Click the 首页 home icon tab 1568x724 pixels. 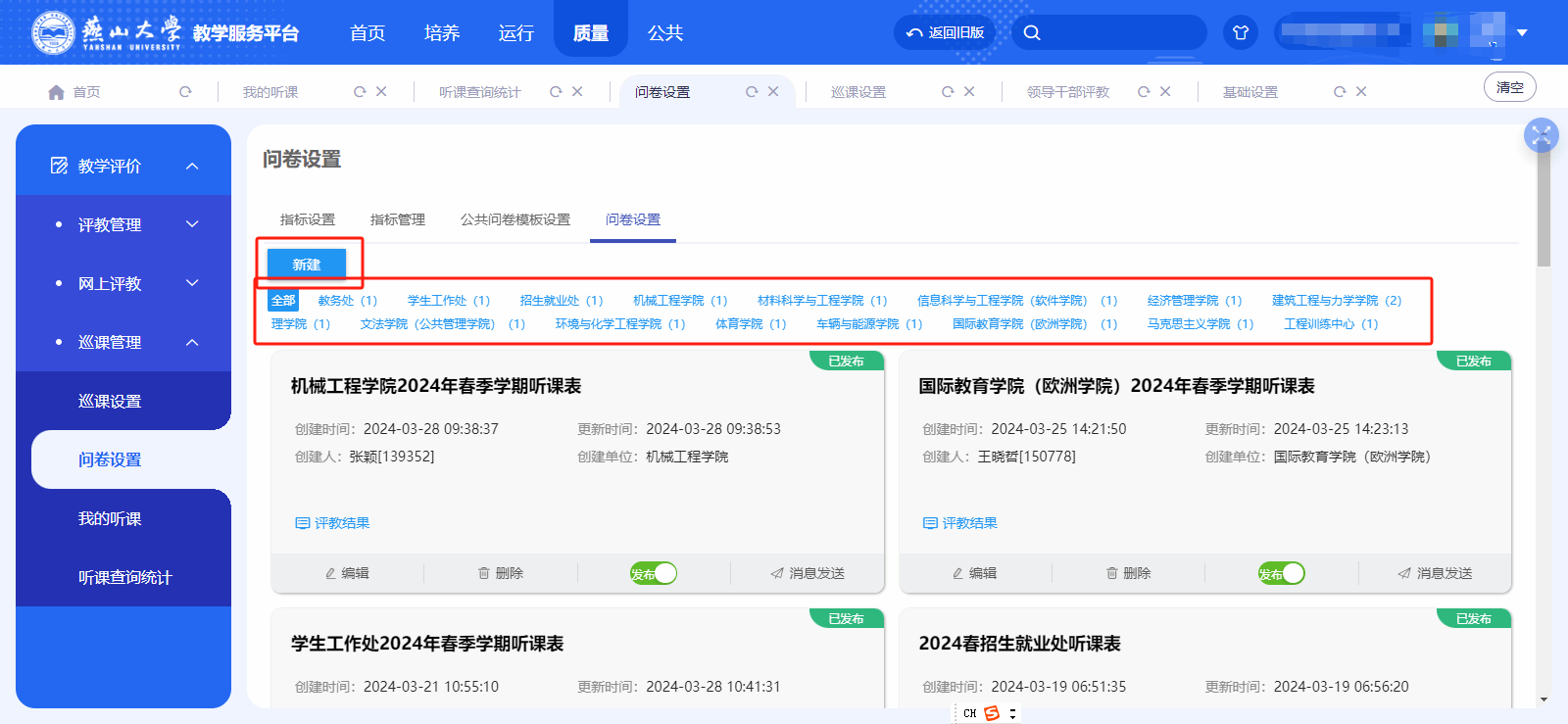point(74,92)
